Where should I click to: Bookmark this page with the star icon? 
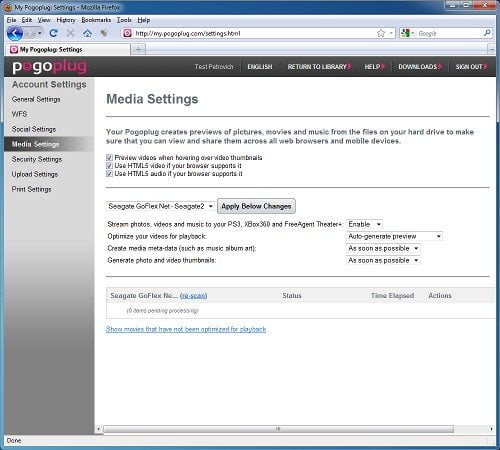pyautogui.click(x=381, y=33)
